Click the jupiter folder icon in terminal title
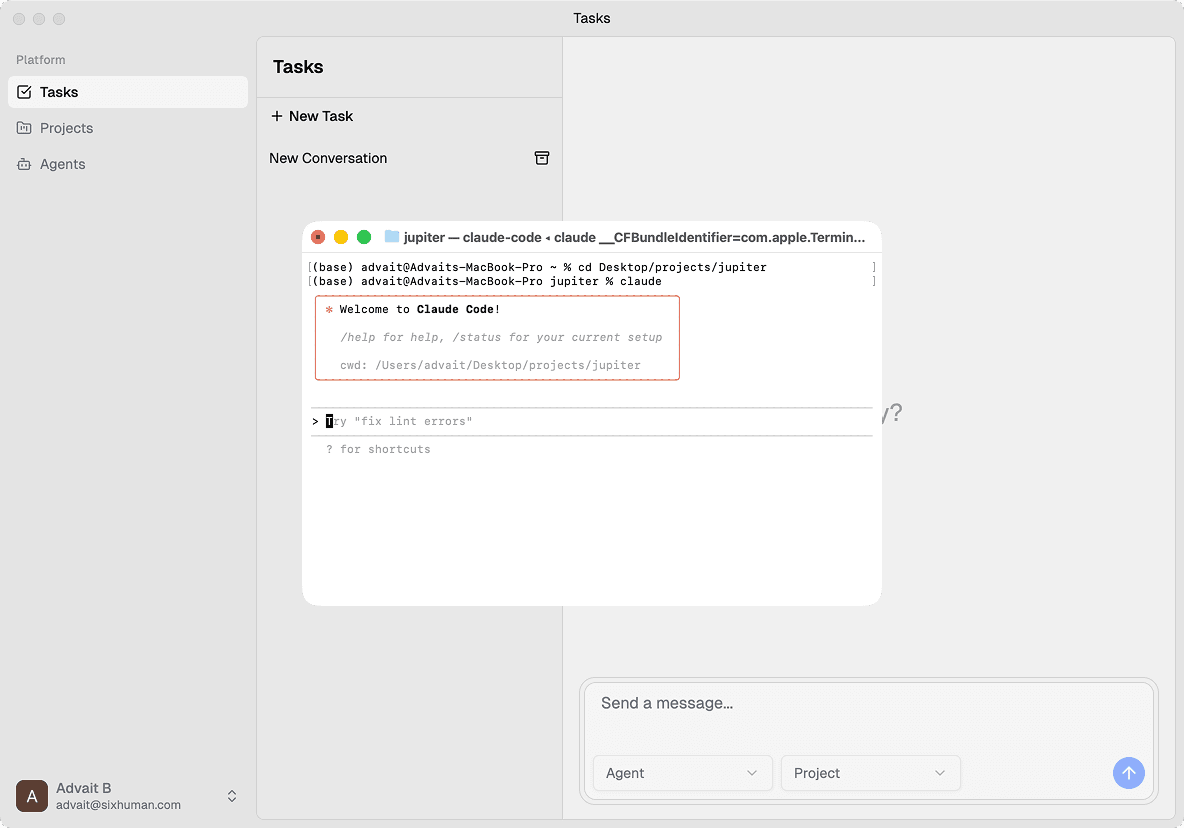Viewport: 1184px width, 828px height. tap(391, 236)
